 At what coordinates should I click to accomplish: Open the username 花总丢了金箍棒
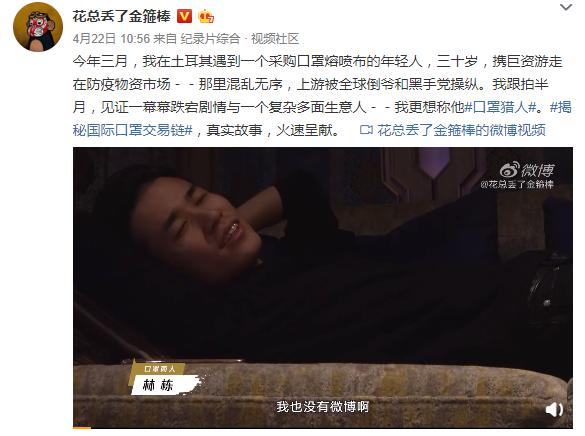pos(122,16)
